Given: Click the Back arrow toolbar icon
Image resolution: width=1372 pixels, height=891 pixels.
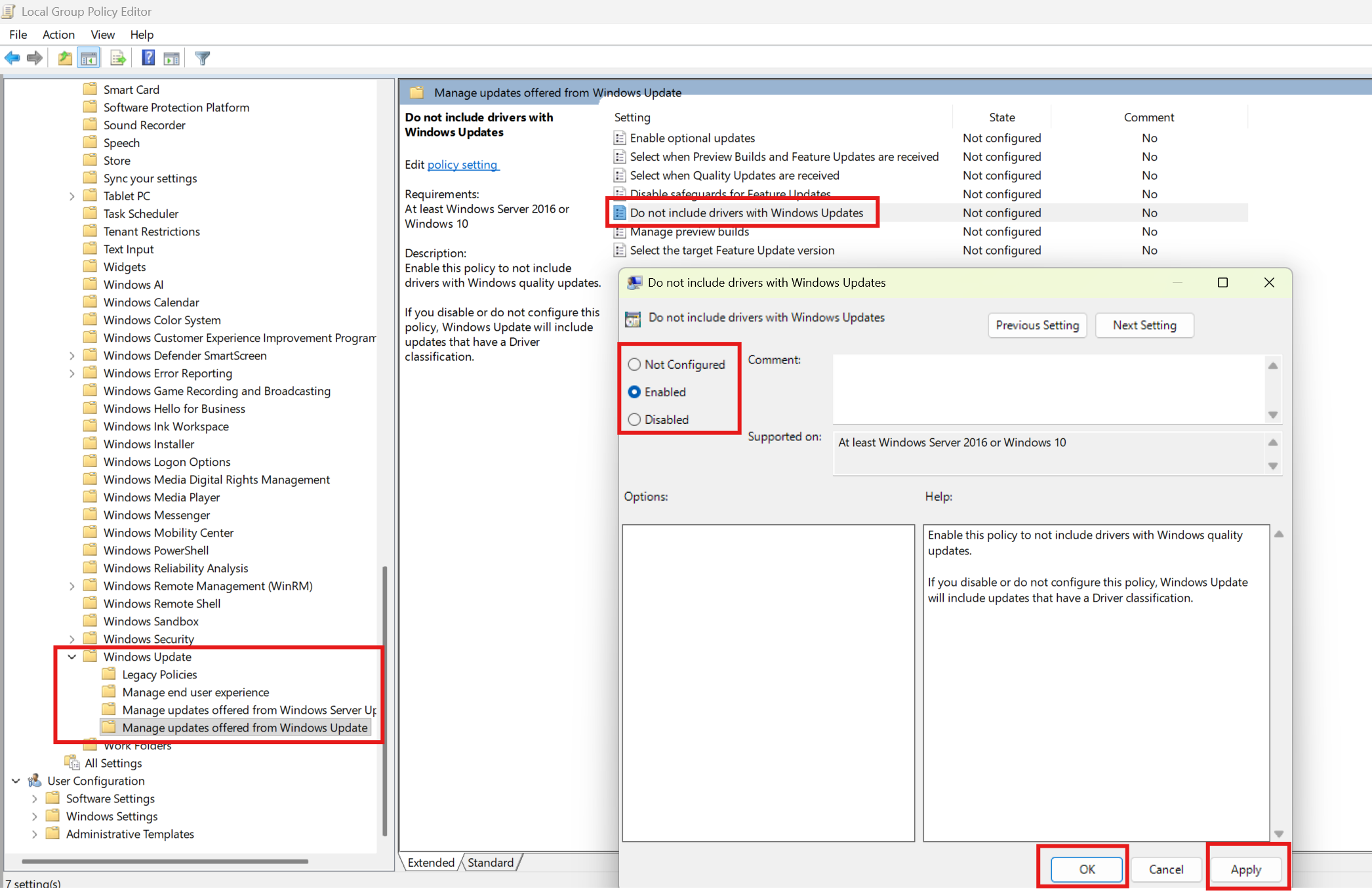Looking at the screenshot, I should 12,58.
